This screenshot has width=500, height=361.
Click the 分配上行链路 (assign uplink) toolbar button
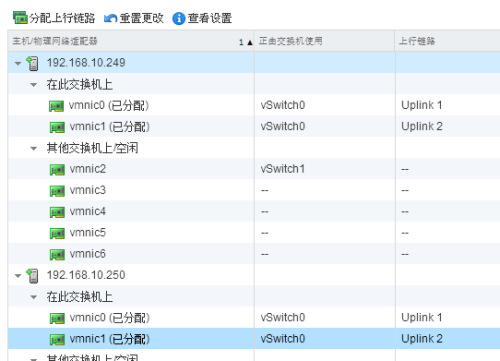tap(54, 18)
